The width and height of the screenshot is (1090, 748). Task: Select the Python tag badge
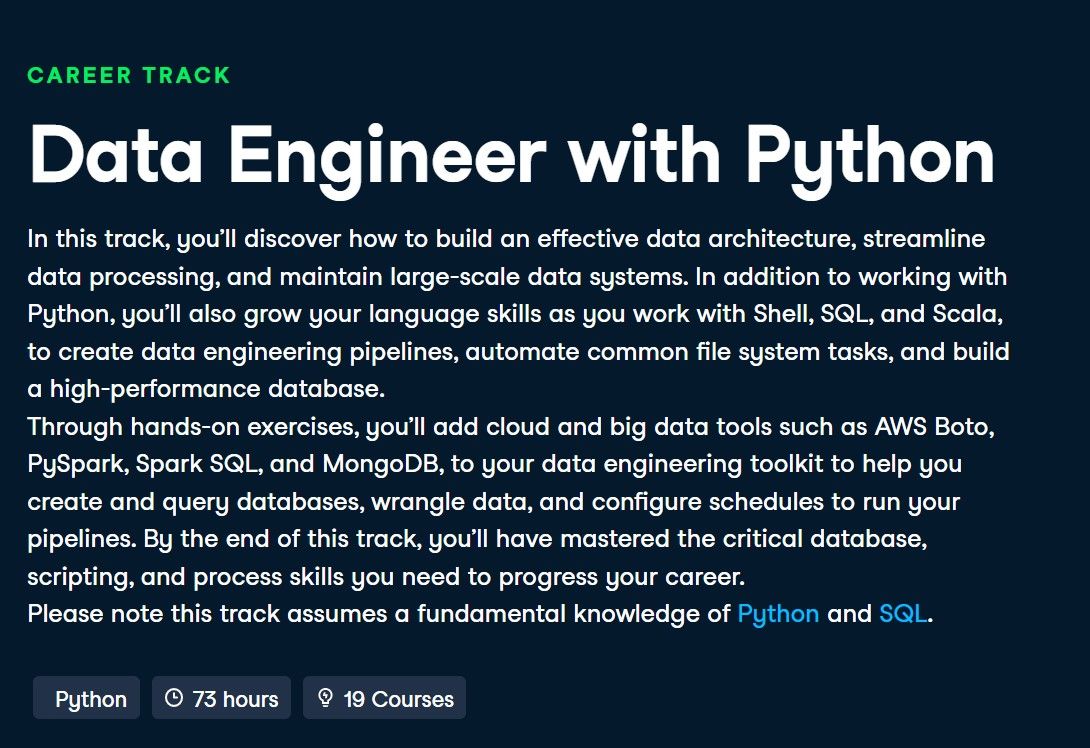(x=91, y=699)
